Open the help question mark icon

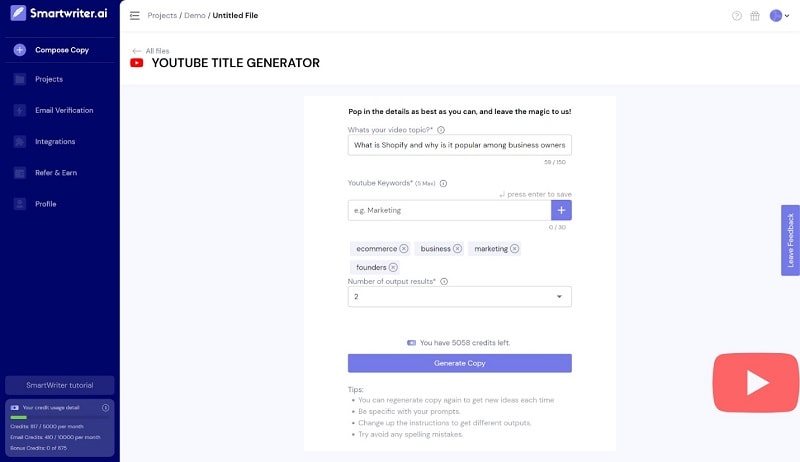[x=737, y=16]
